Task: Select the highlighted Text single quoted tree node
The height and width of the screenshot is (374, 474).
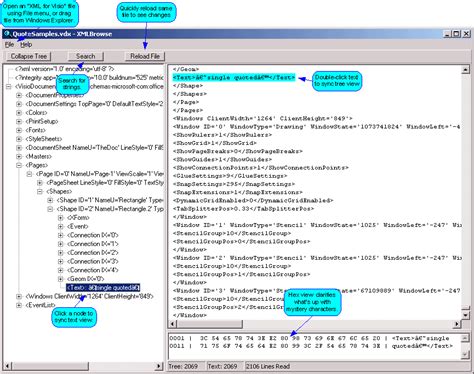Action: pos(103,288)
